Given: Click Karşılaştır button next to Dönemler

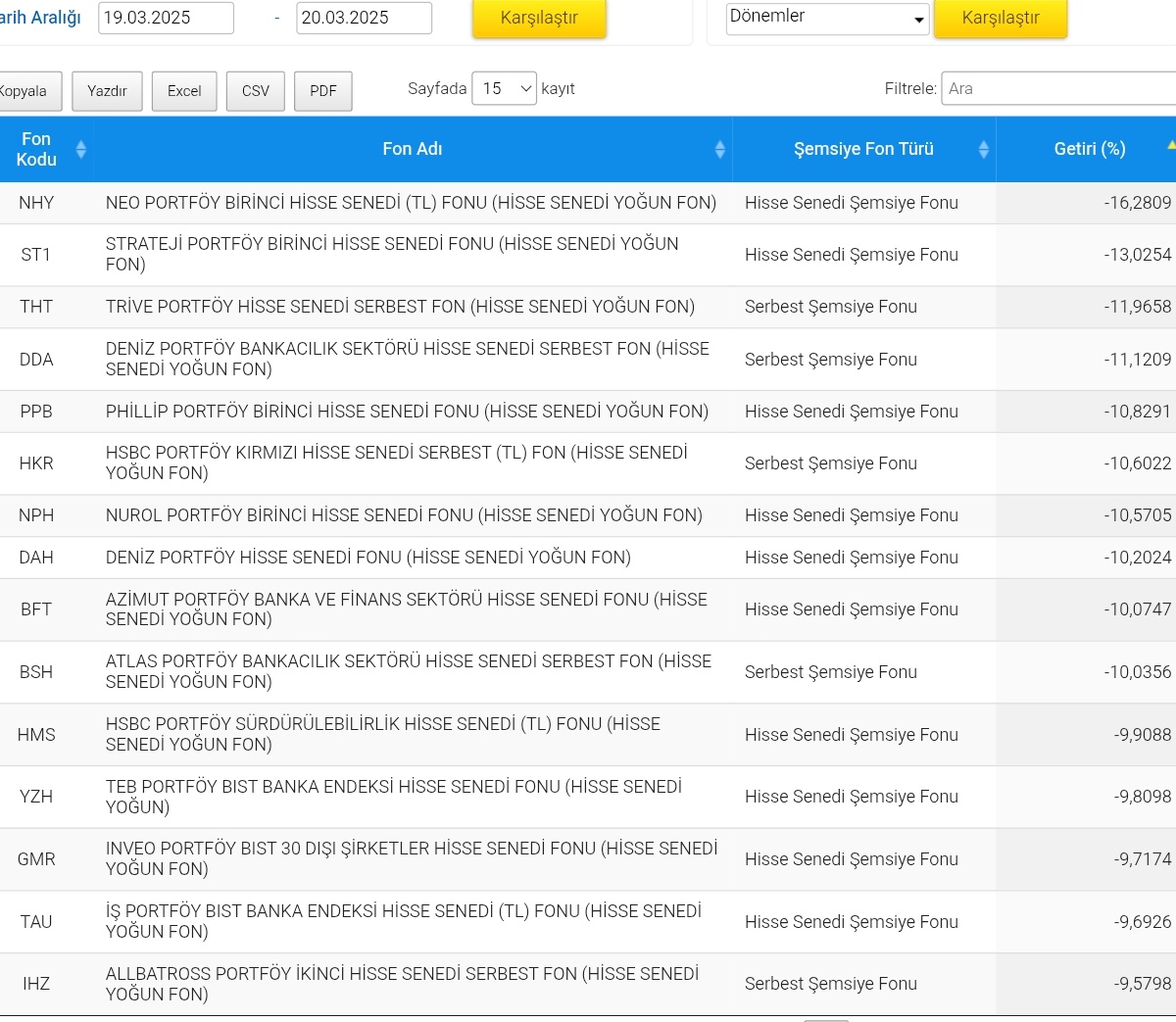Looking at the screenshot, I should click(x=1001, y=18).
